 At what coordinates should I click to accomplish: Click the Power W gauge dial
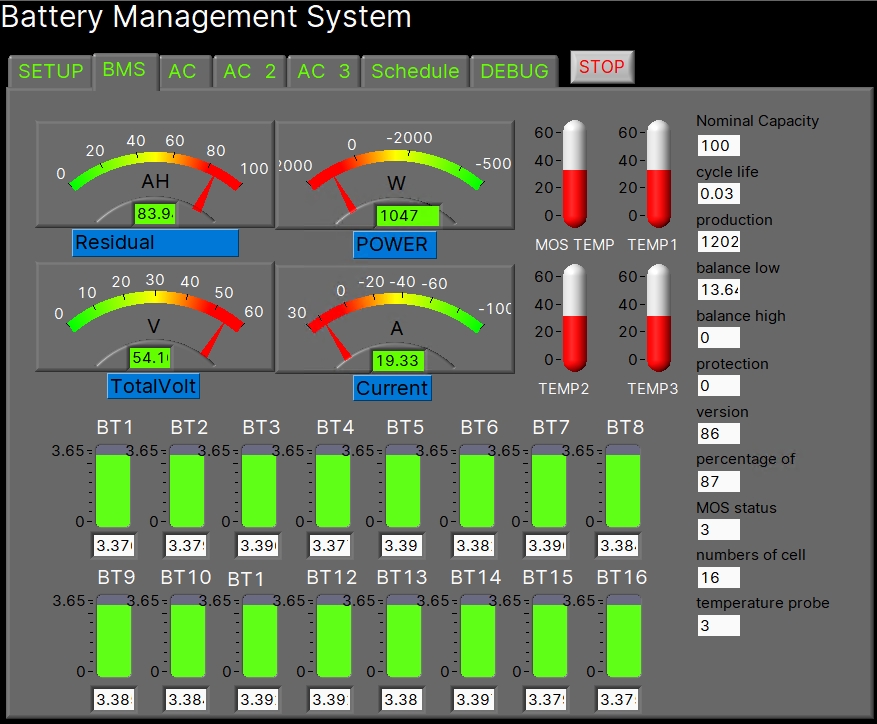395,174
